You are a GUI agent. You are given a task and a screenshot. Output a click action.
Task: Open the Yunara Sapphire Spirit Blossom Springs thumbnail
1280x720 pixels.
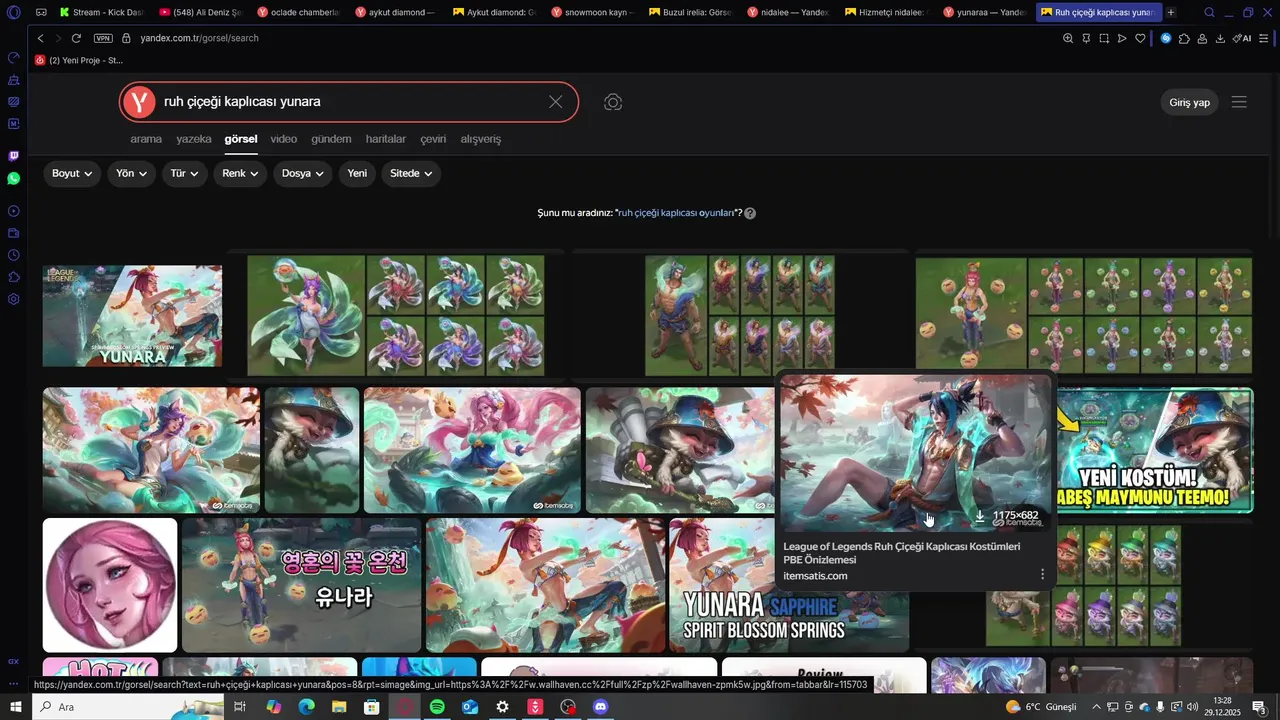(789, 585)
